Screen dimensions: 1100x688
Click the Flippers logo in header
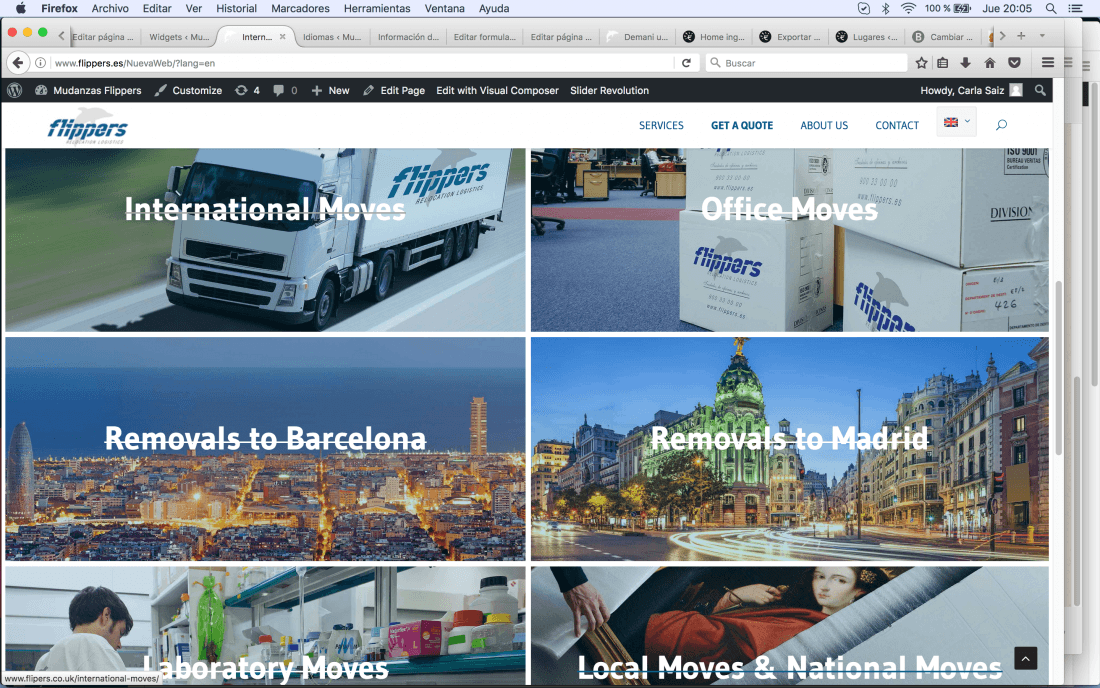88,126
